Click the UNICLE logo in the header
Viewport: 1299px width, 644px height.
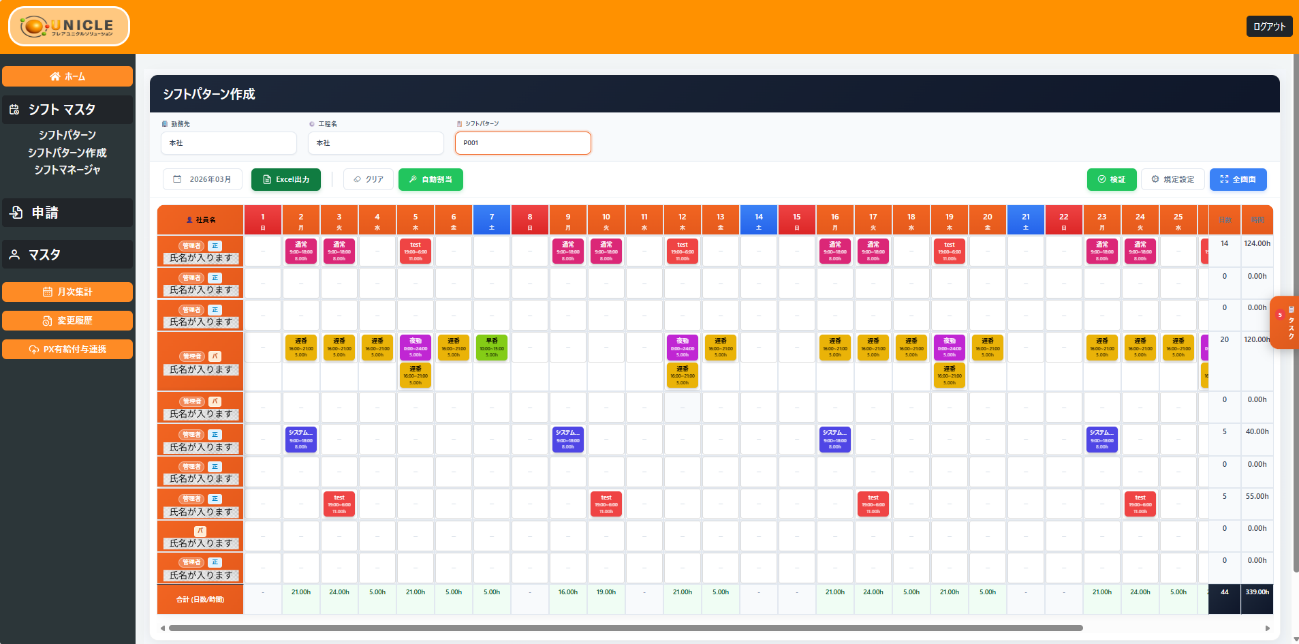(69, 26)
